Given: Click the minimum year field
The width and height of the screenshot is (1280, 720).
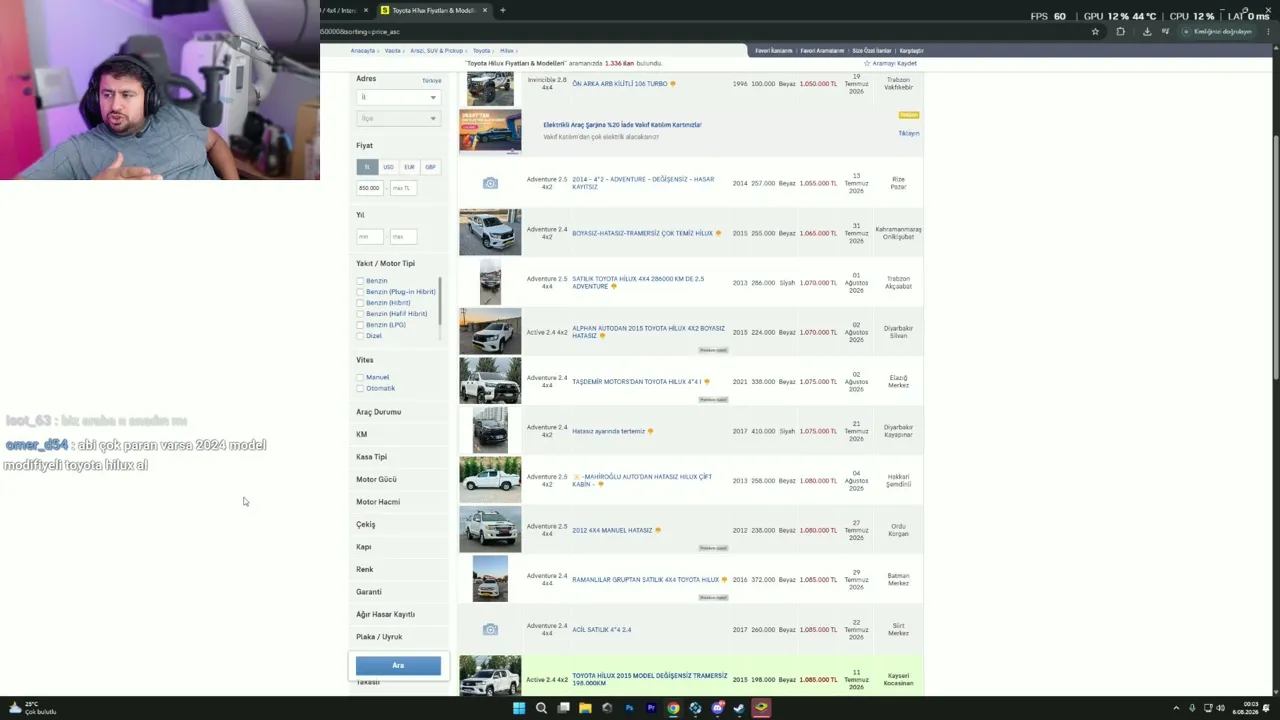Looking at the screenshot, I should 371,237.
